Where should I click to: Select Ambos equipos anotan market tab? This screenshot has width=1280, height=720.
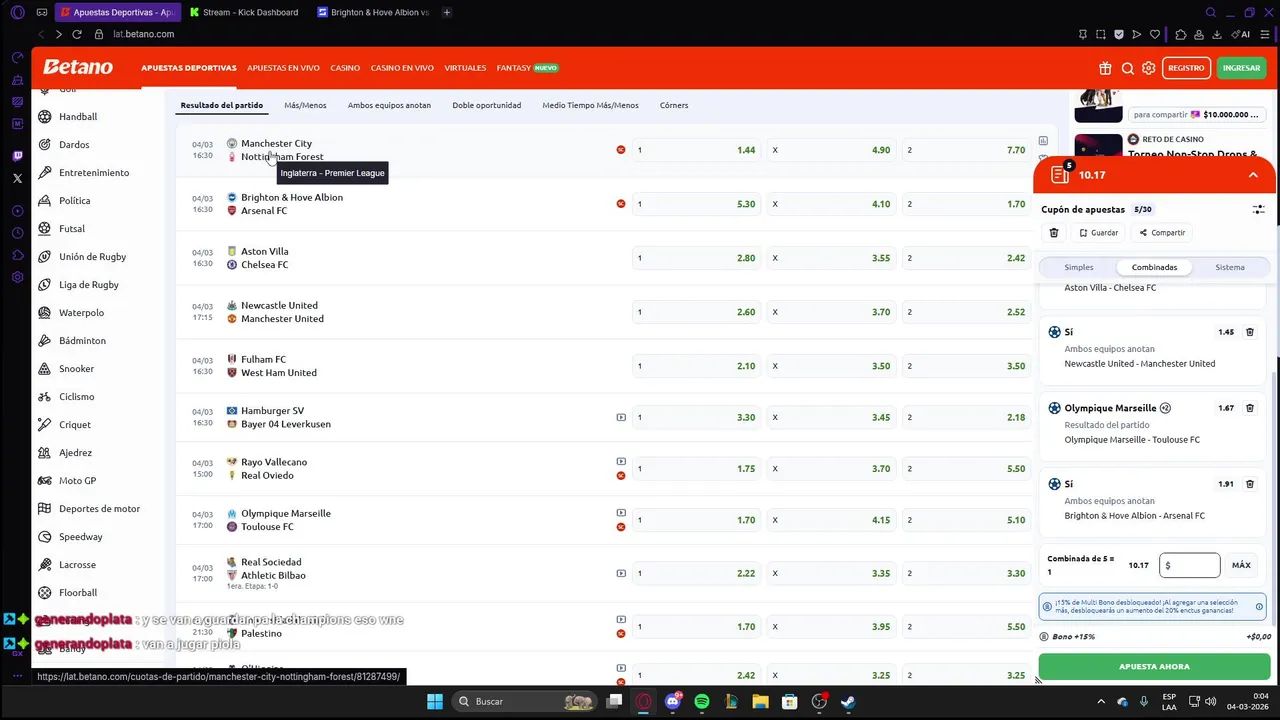[x=389, y=105]
